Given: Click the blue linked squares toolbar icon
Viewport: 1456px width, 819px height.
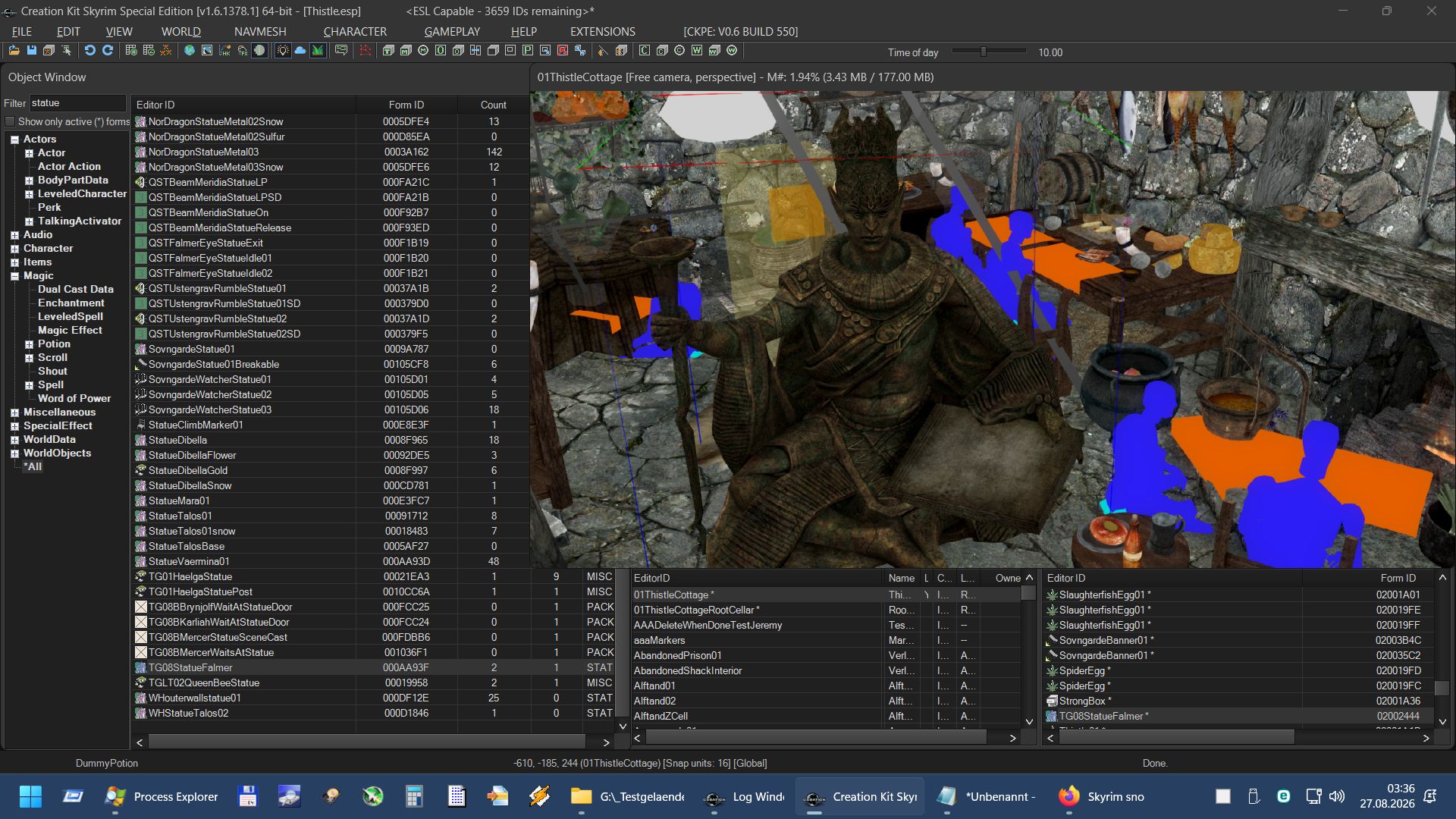Looking at the screenshot, I should pos(580,51).
